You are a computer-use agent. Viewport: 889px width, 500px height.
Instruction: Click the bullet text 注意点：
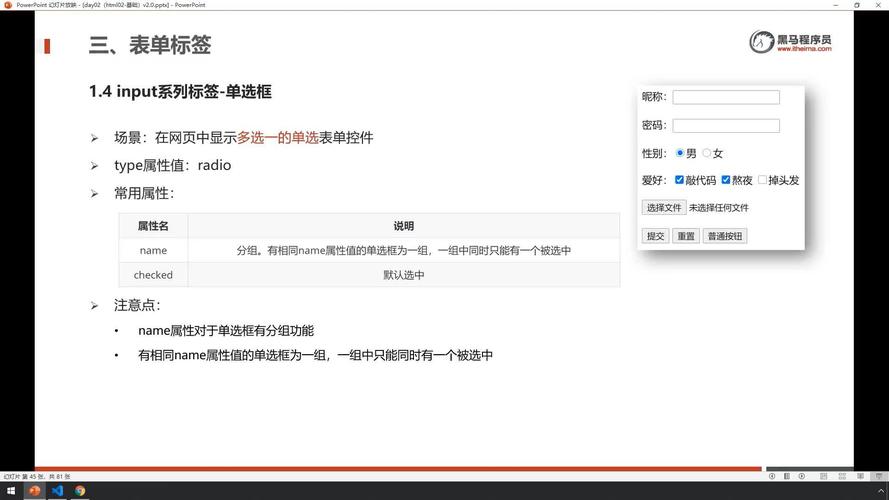pyautogui.click(x=137, y=305)
